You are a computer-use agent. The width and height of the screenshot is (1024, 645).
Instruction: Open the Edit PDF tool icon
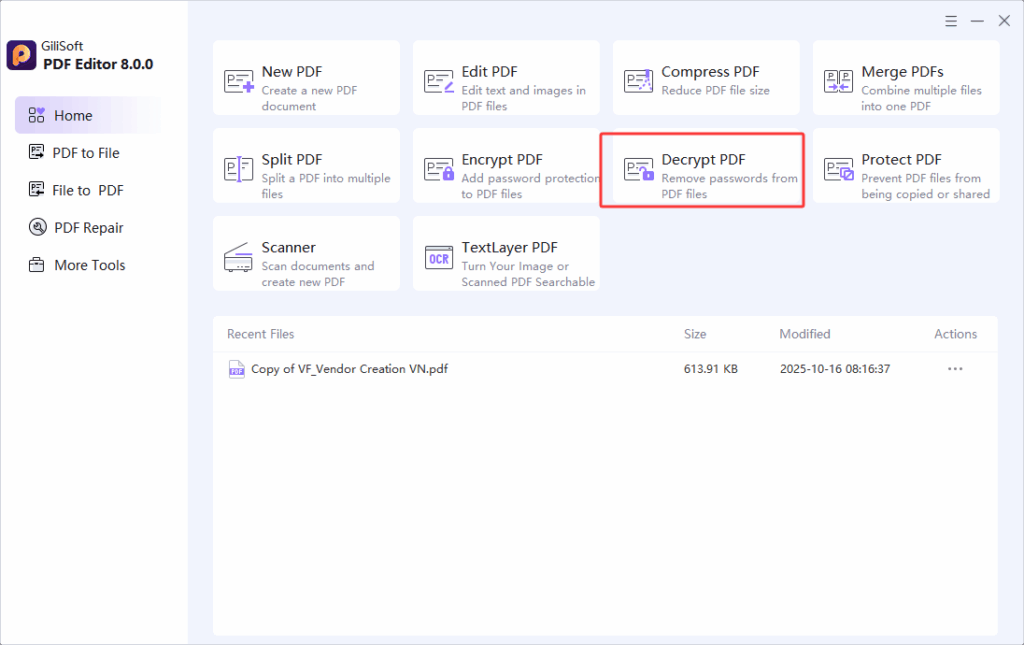click(x=439, y=81)
